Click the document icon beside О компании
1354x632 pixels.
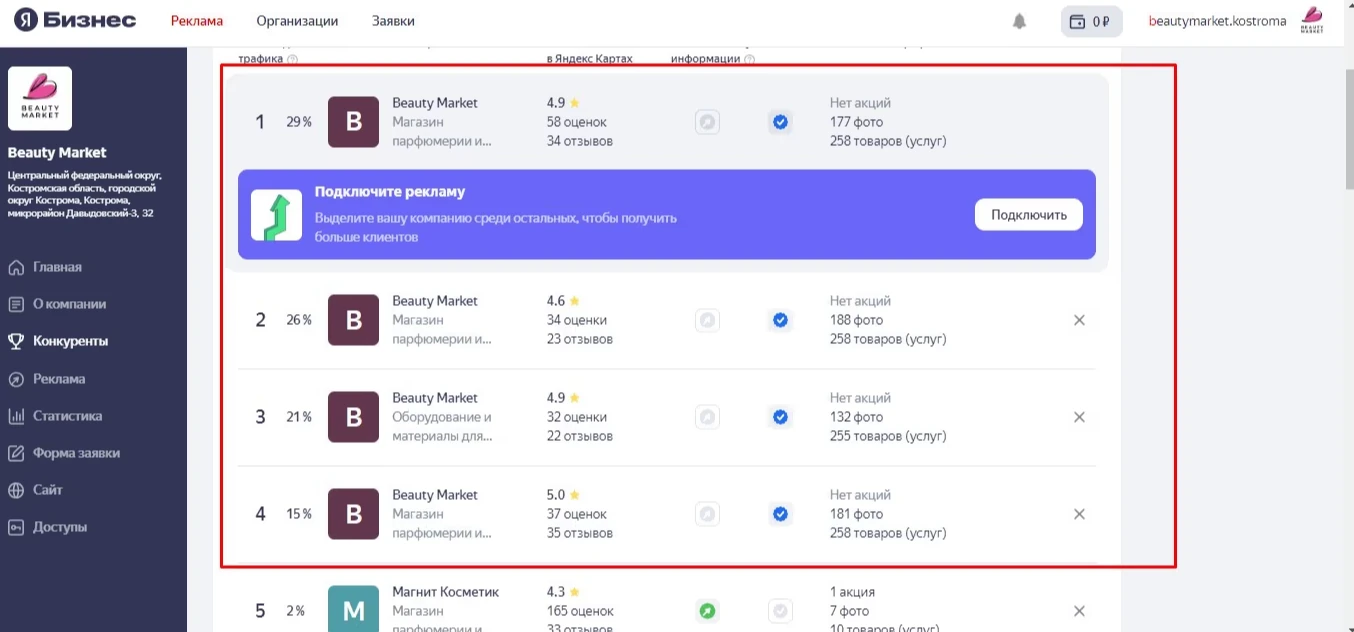[16, 304]
